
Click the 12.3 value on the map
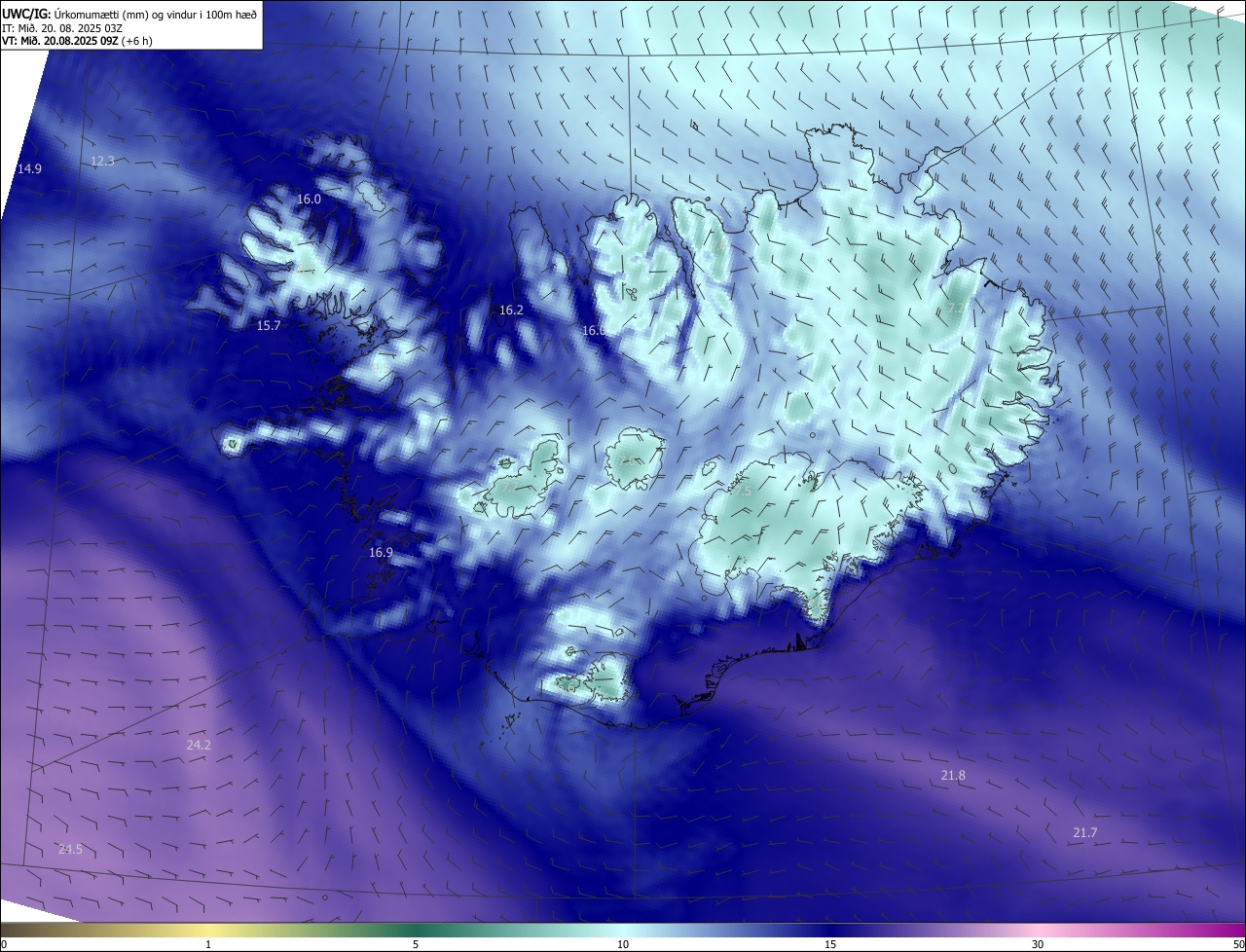tap(102, 162)
